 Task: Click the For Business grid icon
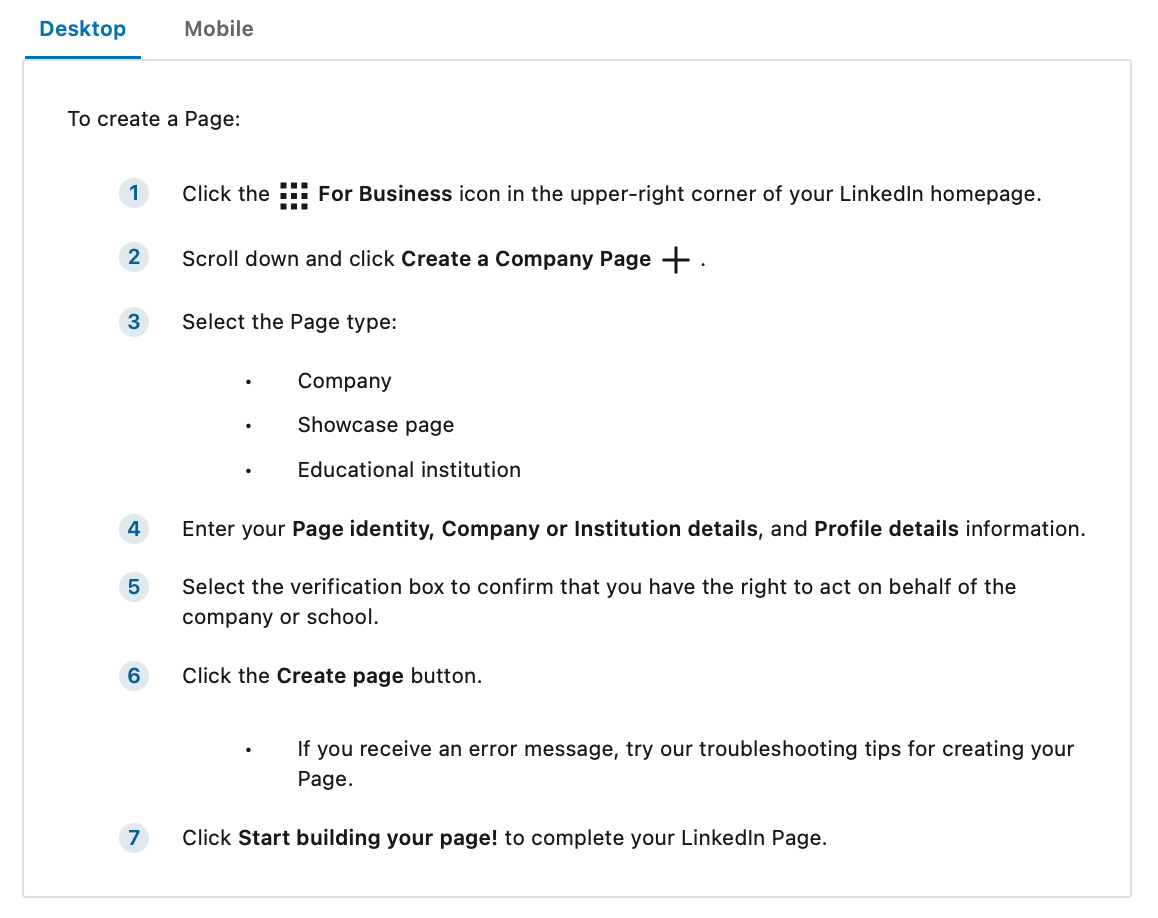point(294,196)
